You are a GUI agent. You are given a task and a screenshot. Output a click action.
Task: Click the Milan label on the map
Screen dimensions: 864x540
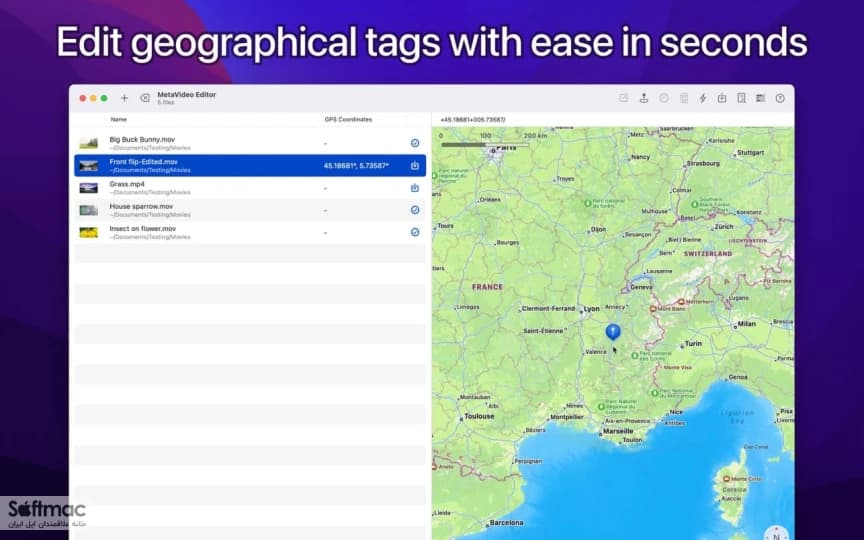click(747, 324)
